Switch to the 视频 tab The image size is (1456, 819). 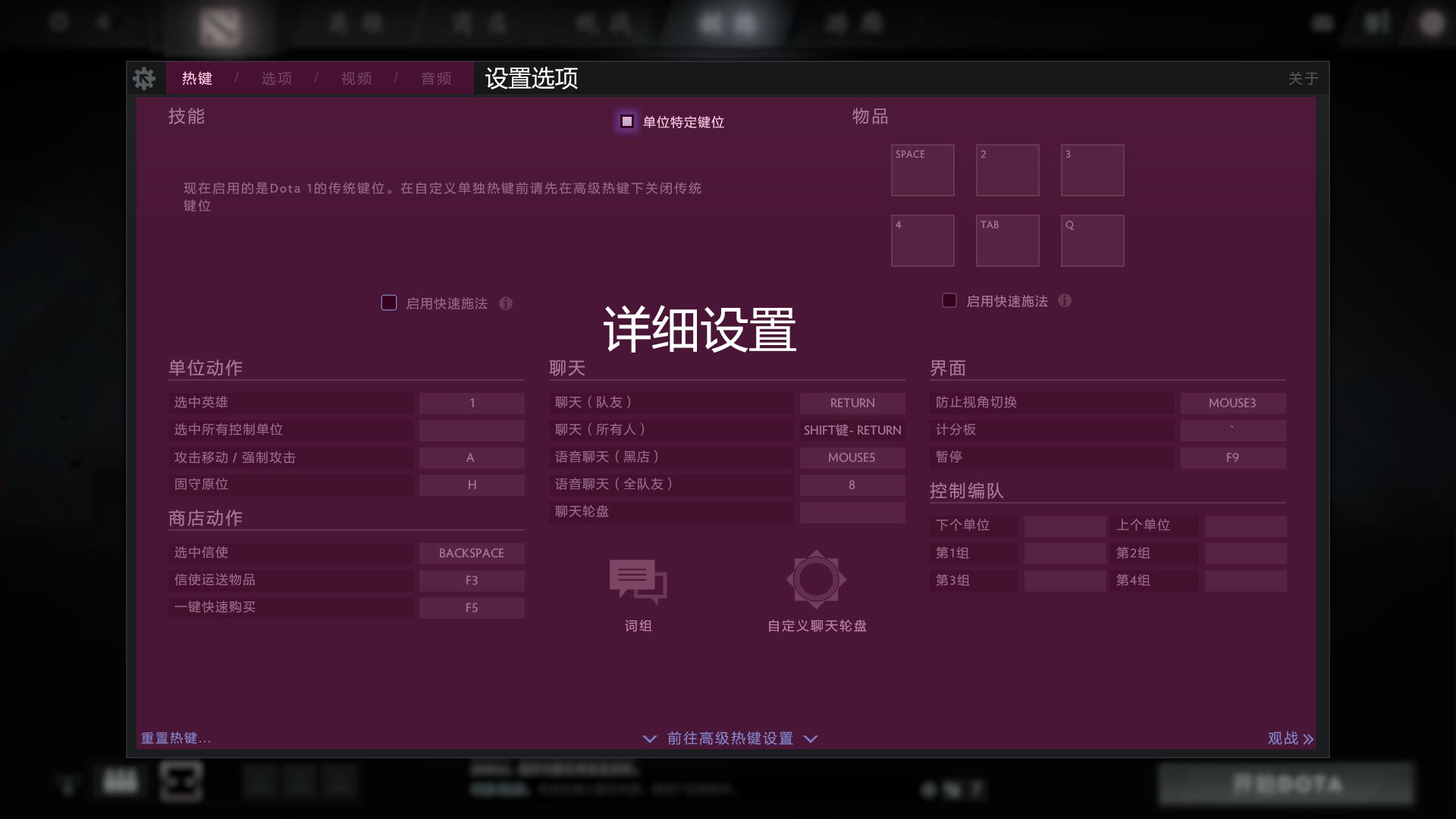click(356, 79)
